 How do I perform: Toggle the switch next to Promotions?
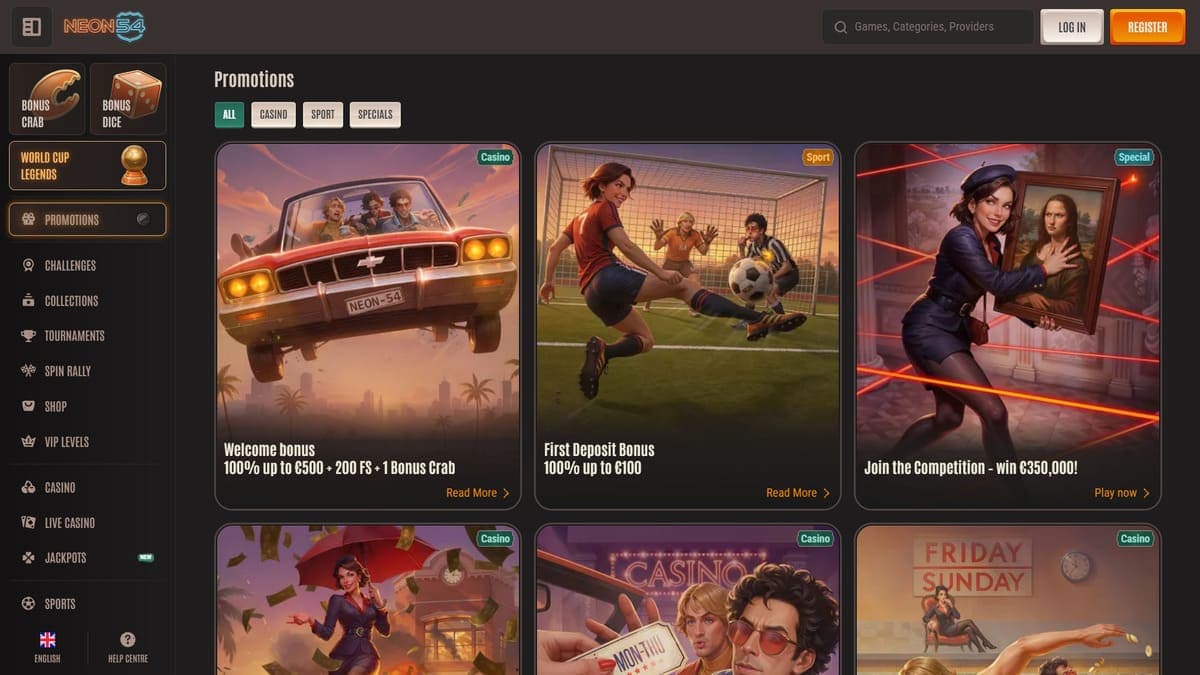click(x=143, y=219)
